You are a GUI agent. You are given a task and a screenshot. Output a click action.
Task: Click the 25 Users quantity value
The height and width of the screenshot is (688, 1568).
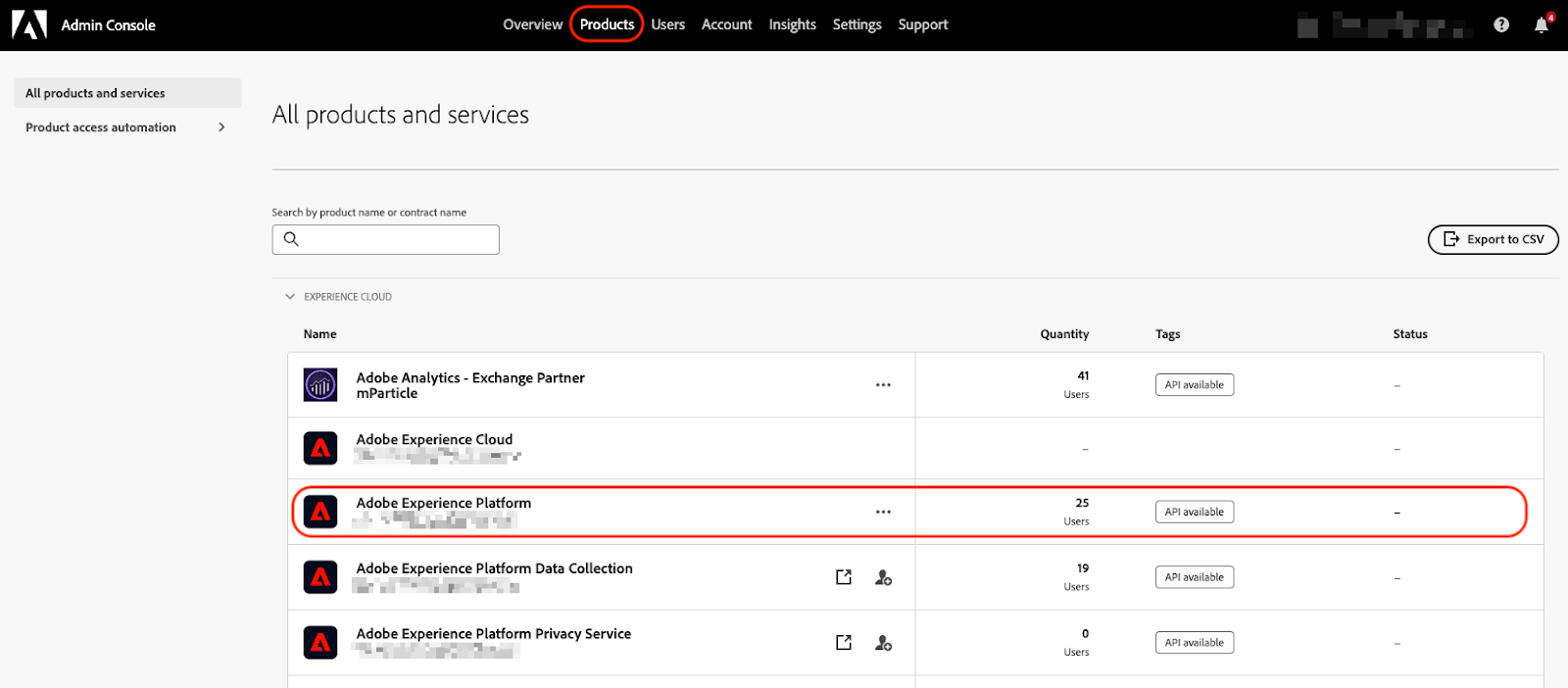1077,512
